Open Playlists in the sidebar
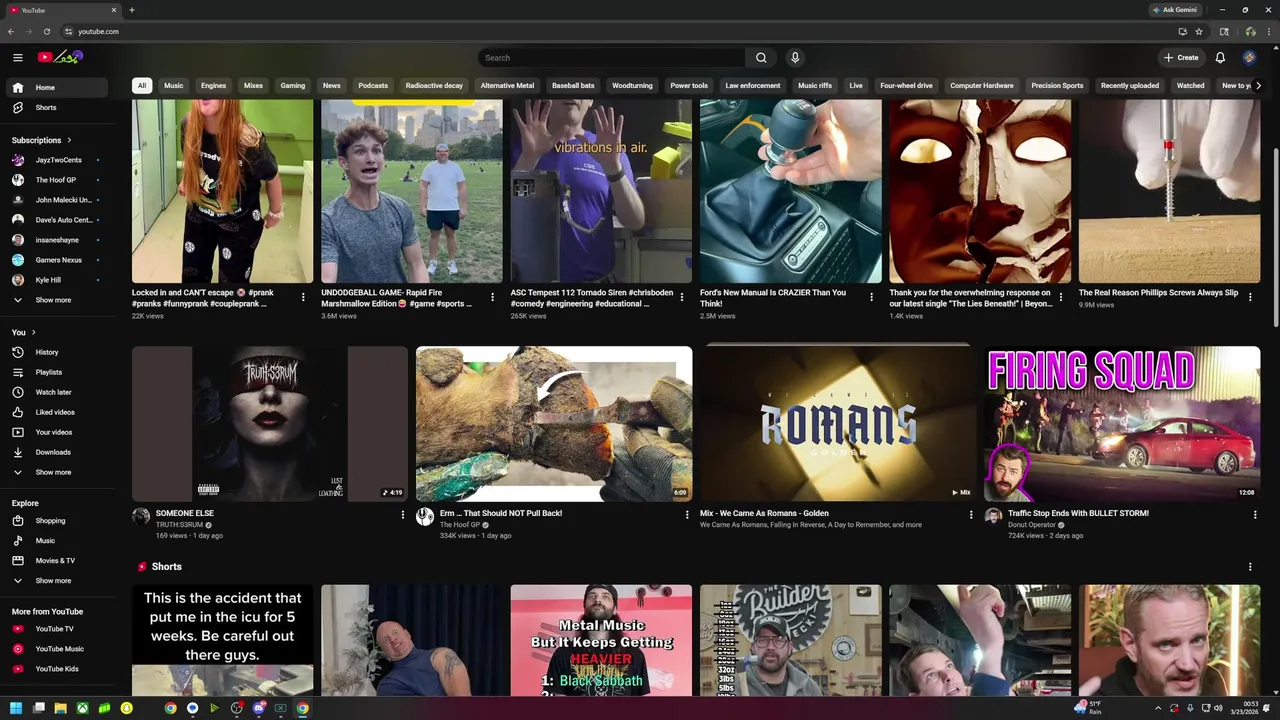1280x720 pixels. pos(49,372)
